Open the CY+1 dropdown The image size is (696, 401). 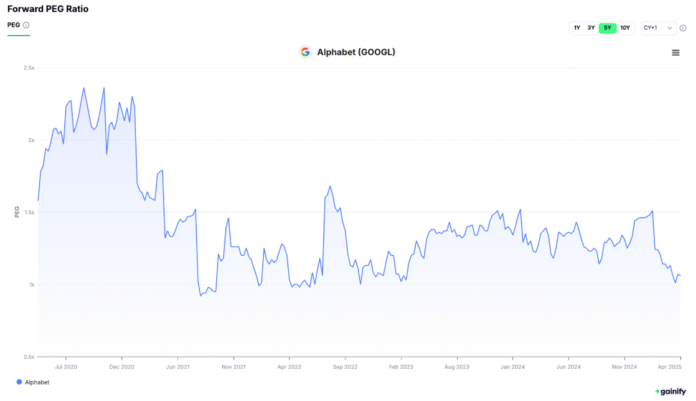[658, 28]
